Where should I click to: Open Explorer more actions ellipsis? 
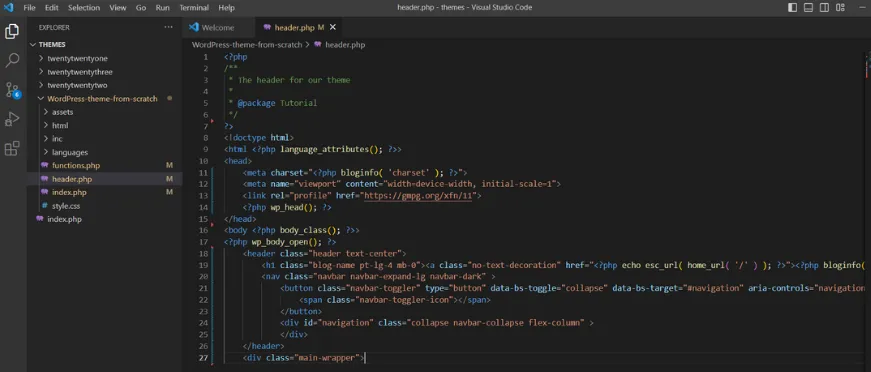tap(168, 27)
